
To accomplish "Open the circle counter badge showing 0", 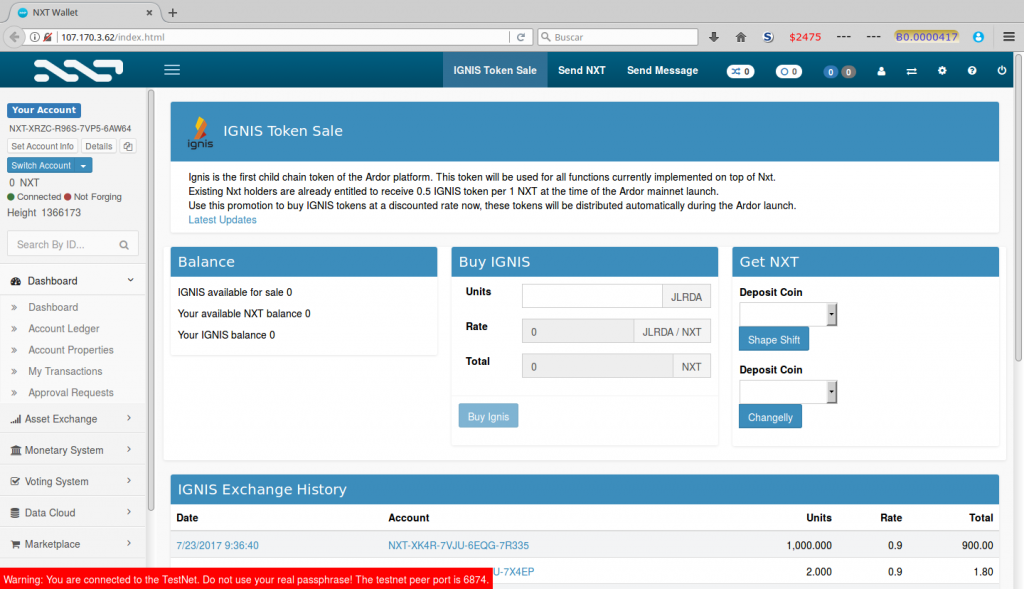I will pyautogui.click(x=788, y=71).
